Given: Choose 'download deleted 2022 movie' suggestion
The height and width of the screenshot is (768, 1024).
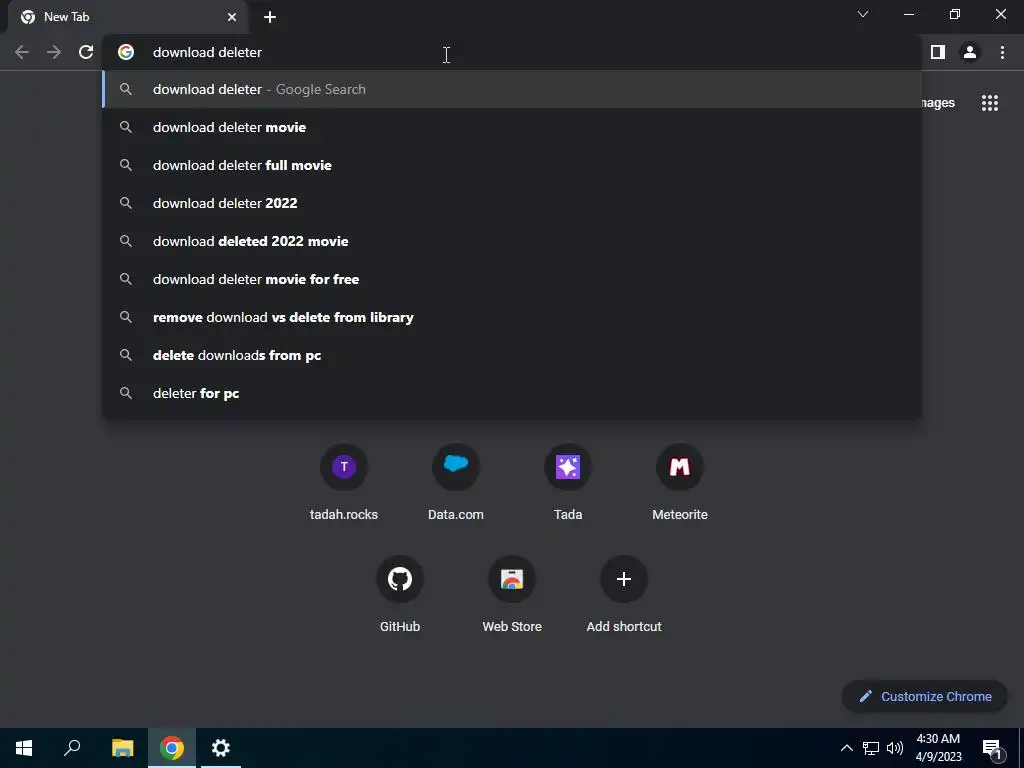Looking at the screenshot, I should point(512,241).
